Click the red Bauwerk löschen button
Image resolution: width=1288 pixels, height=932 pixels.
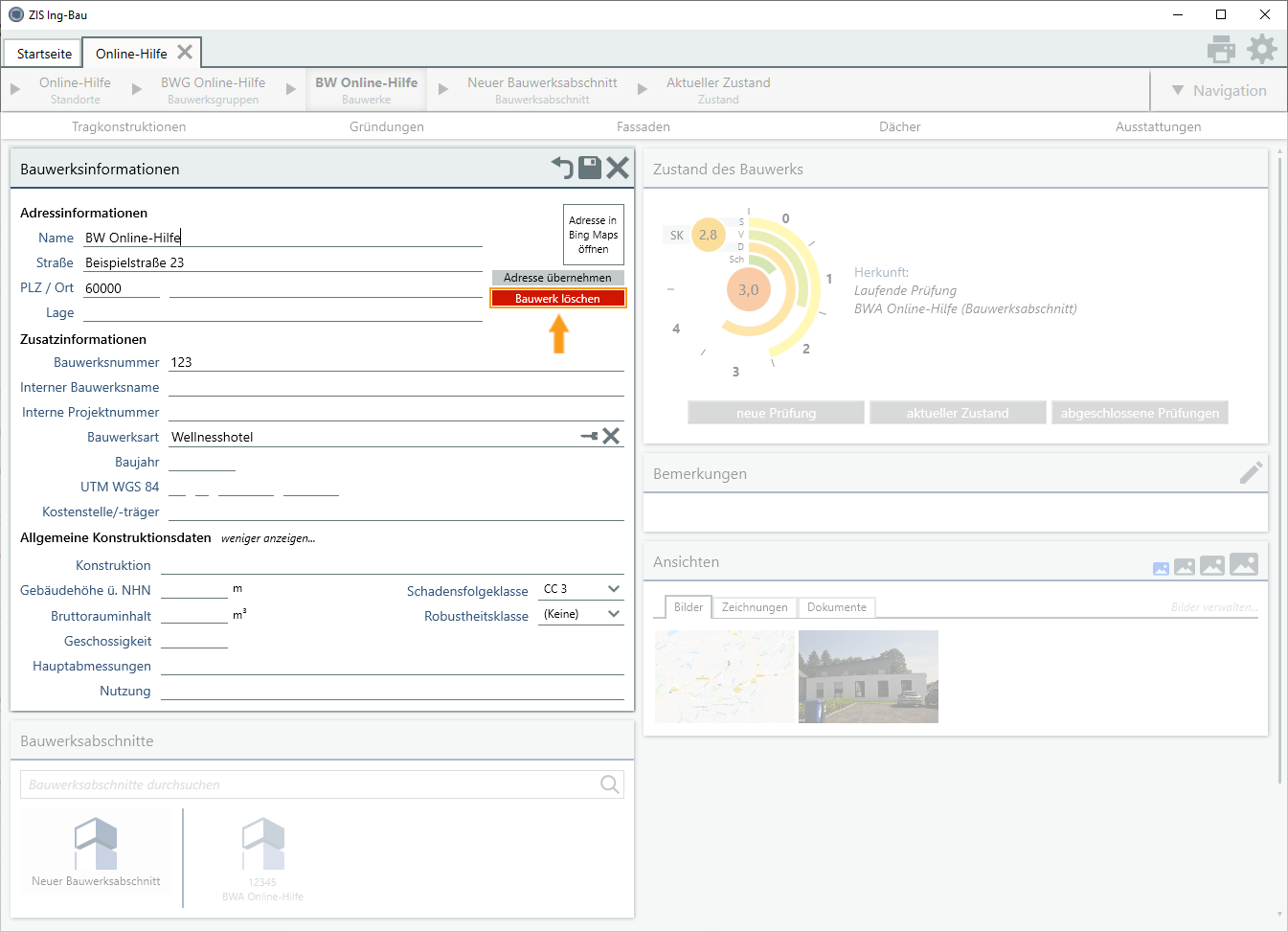557,299
